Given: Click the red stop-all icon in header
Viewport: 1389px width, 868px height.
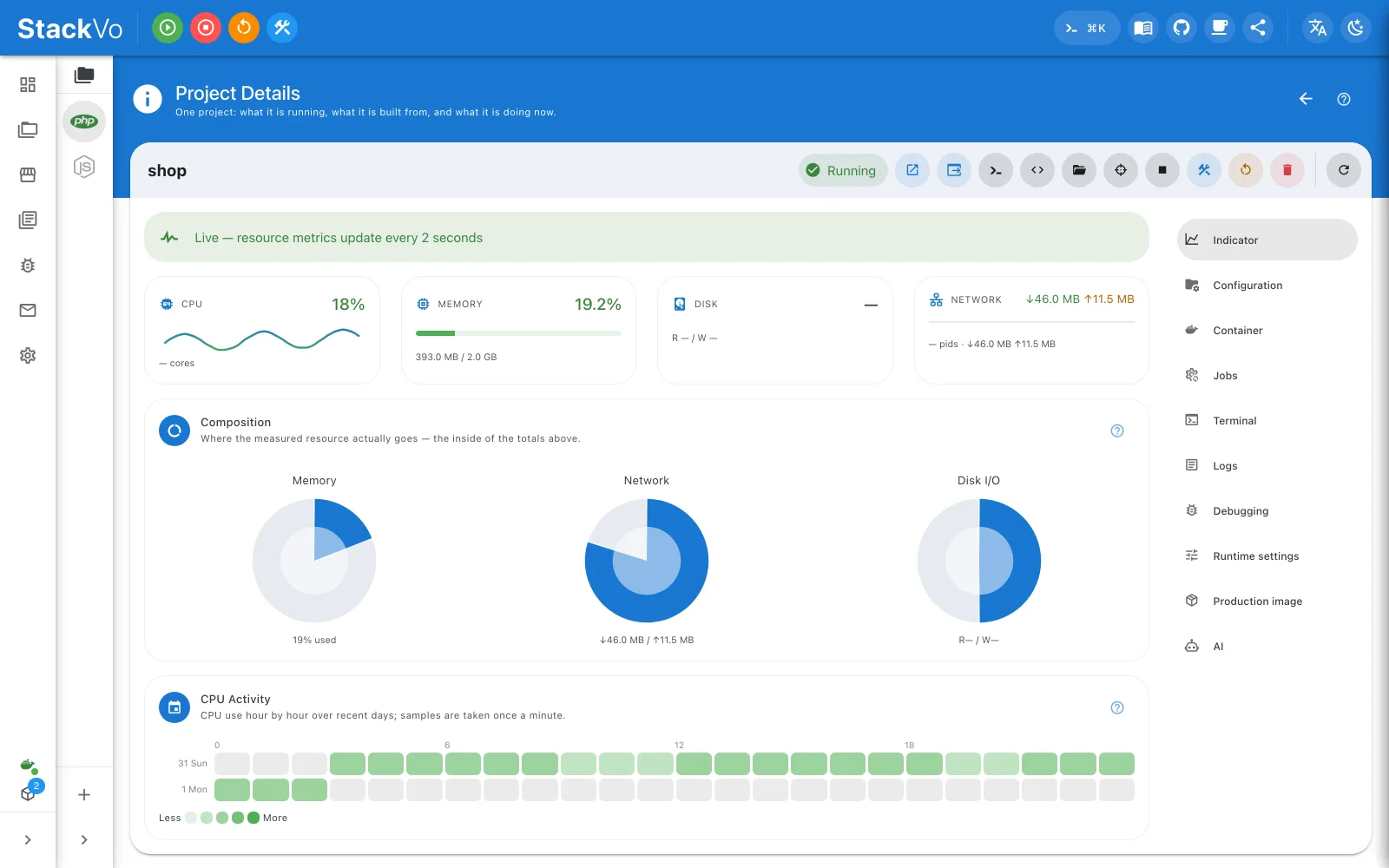Looking at the screenshot, I should 206,28.
